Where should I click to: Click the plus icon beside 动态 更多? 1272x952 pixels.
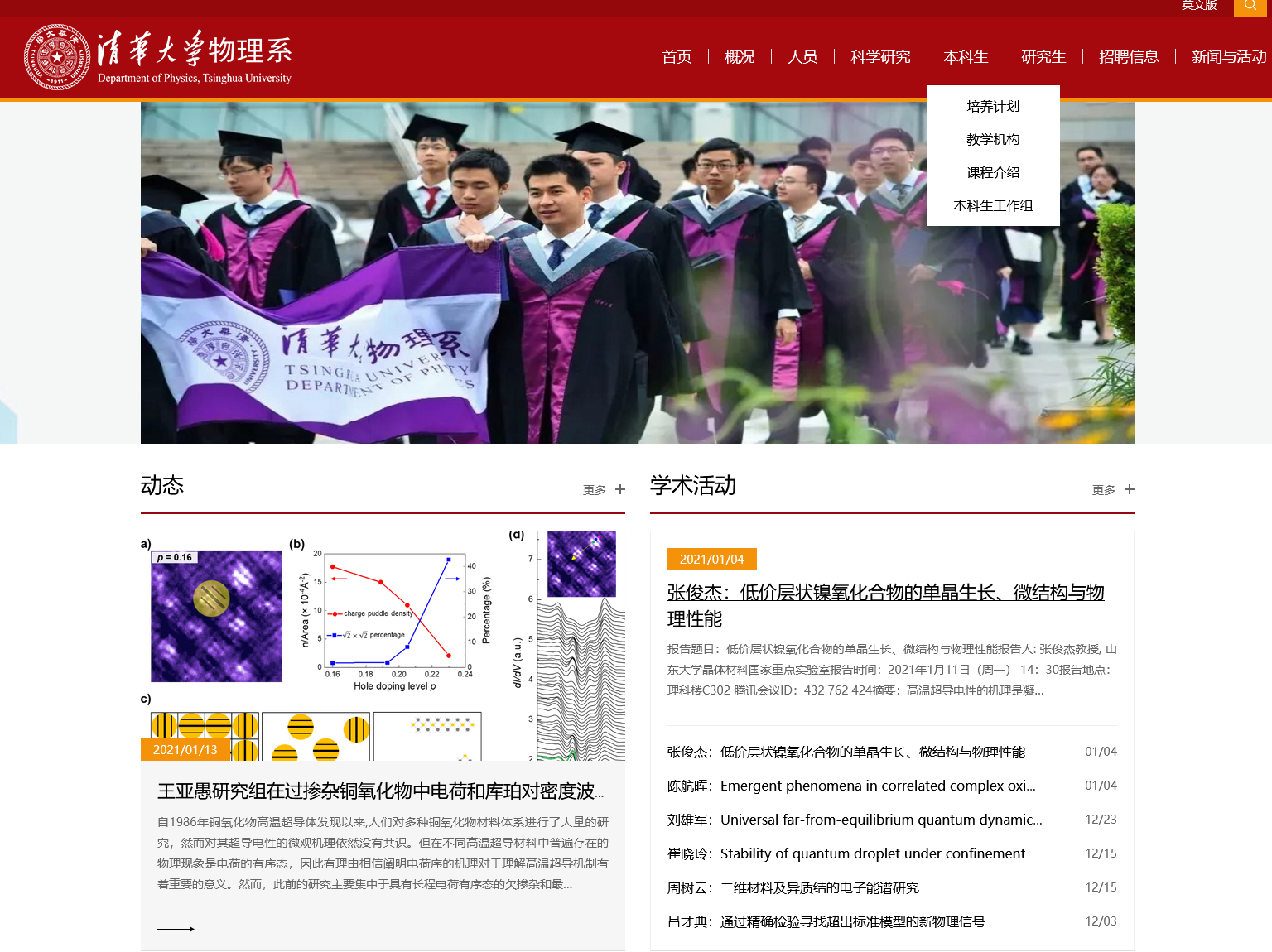[620, 490]
